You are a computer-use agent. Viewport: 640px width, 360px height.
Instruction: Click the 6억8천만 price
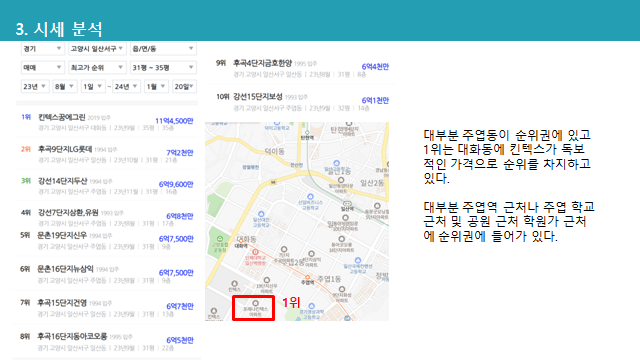tap(180, 216)
